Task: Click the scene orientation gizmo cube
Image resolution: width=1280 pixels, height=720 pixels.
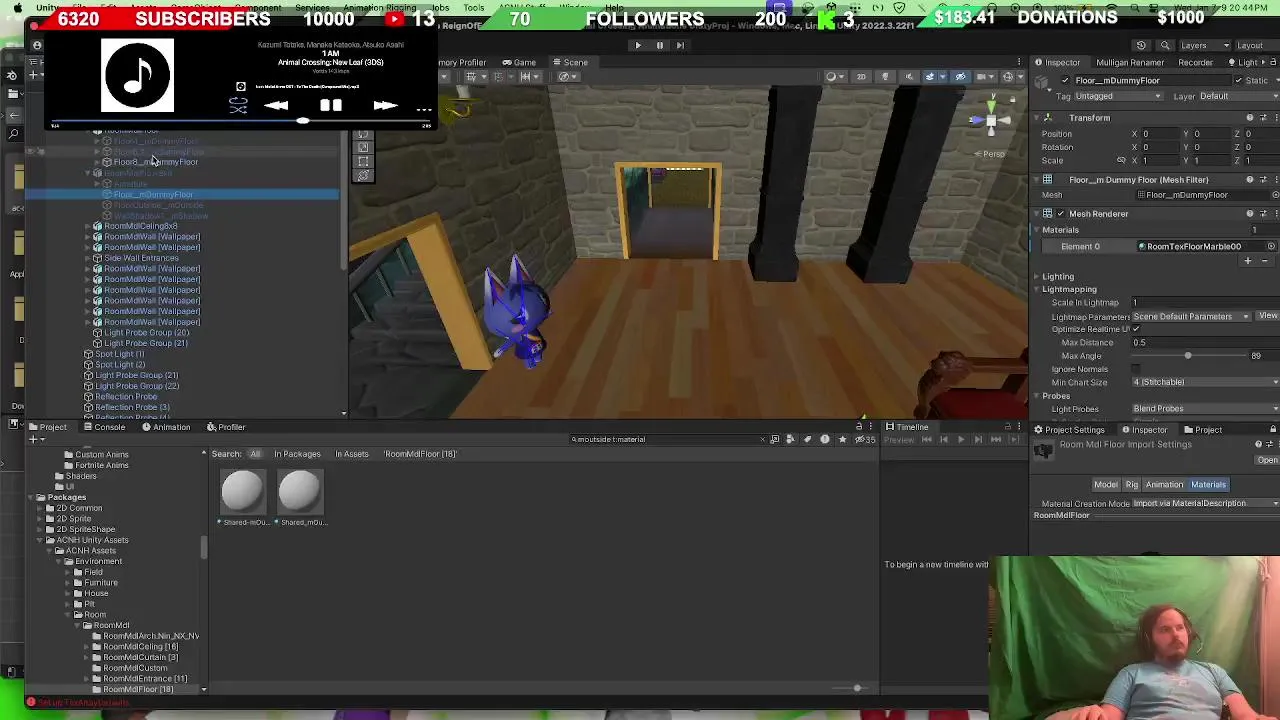Action: click(991, 121)
